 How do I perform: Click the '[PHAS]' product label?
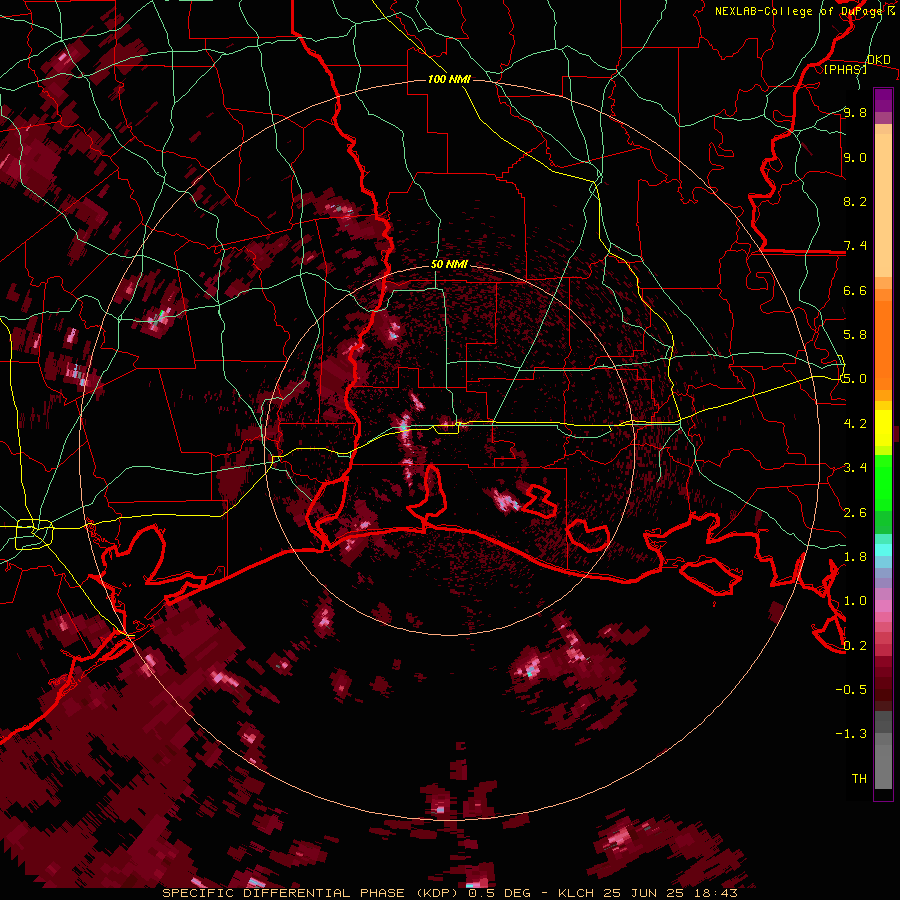tap(845, 69)
